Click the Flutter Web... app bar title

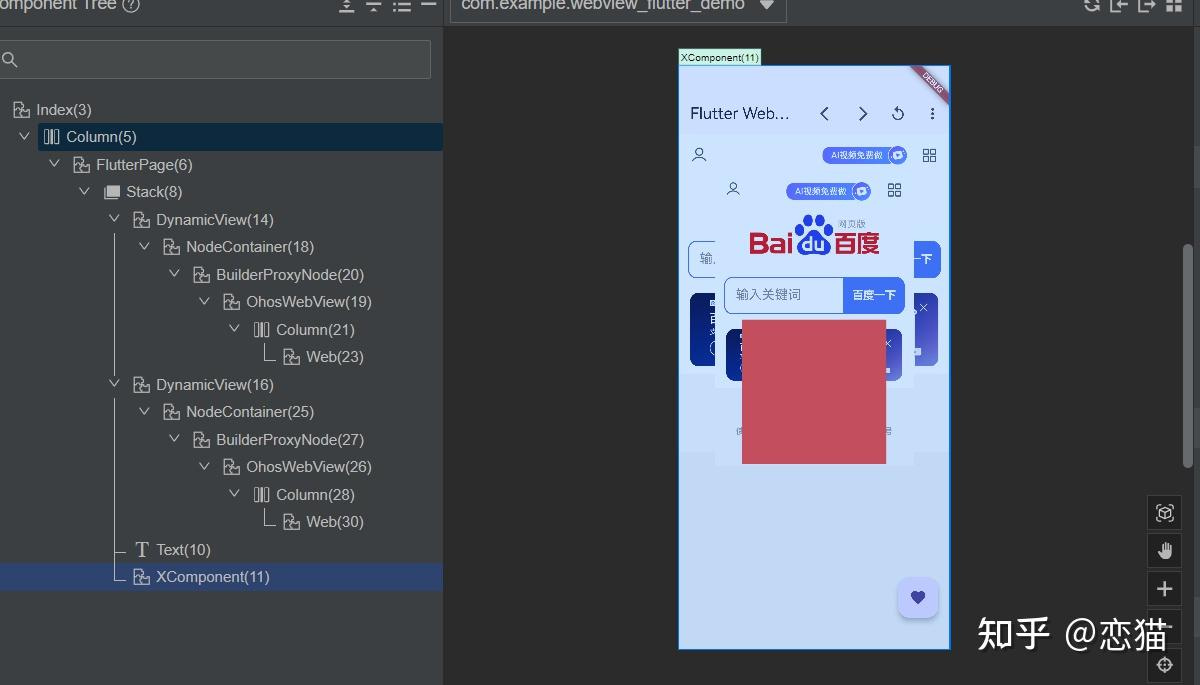point(740,114)
